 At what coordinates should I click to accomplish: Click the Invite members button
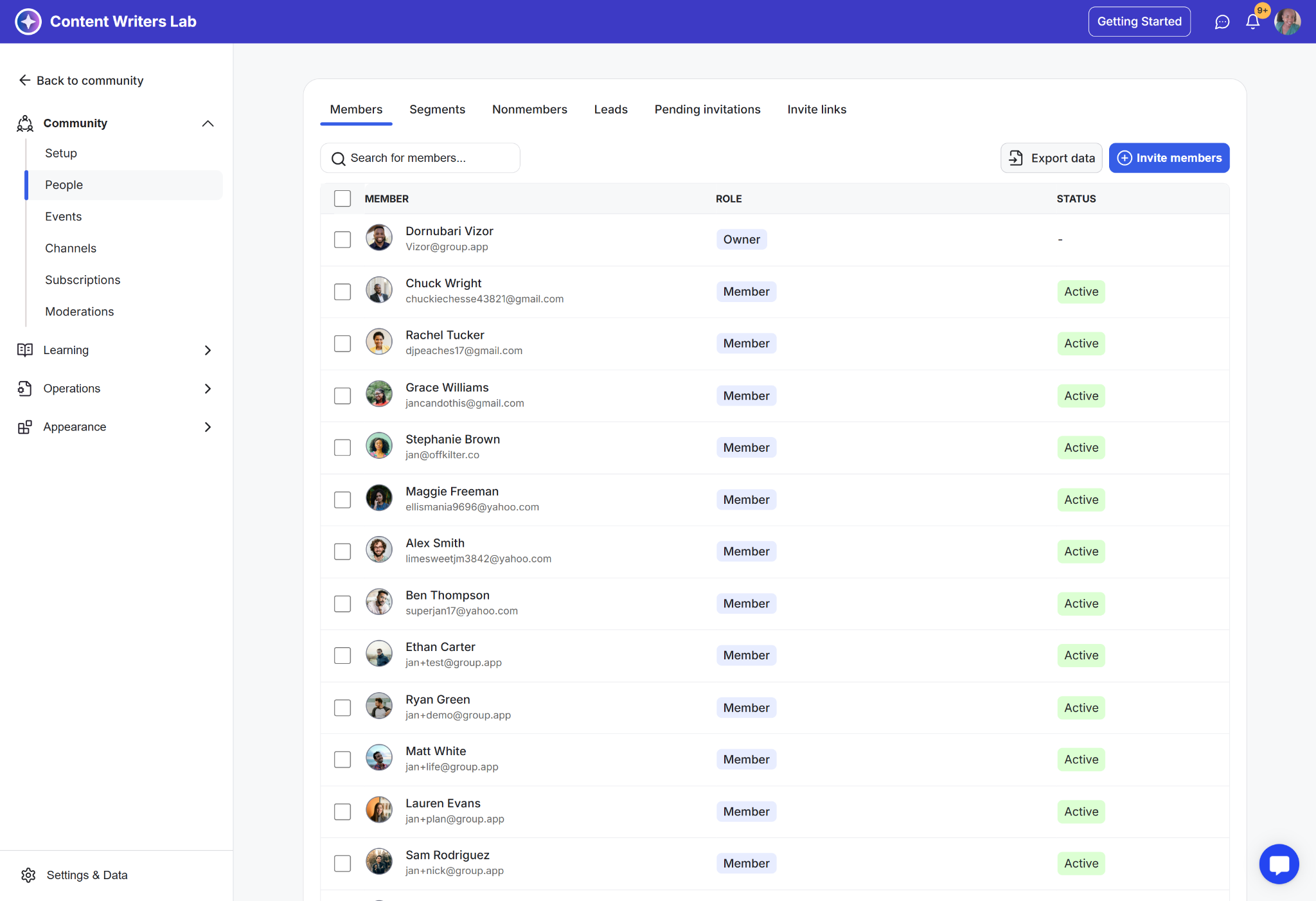click(1169, 158)
